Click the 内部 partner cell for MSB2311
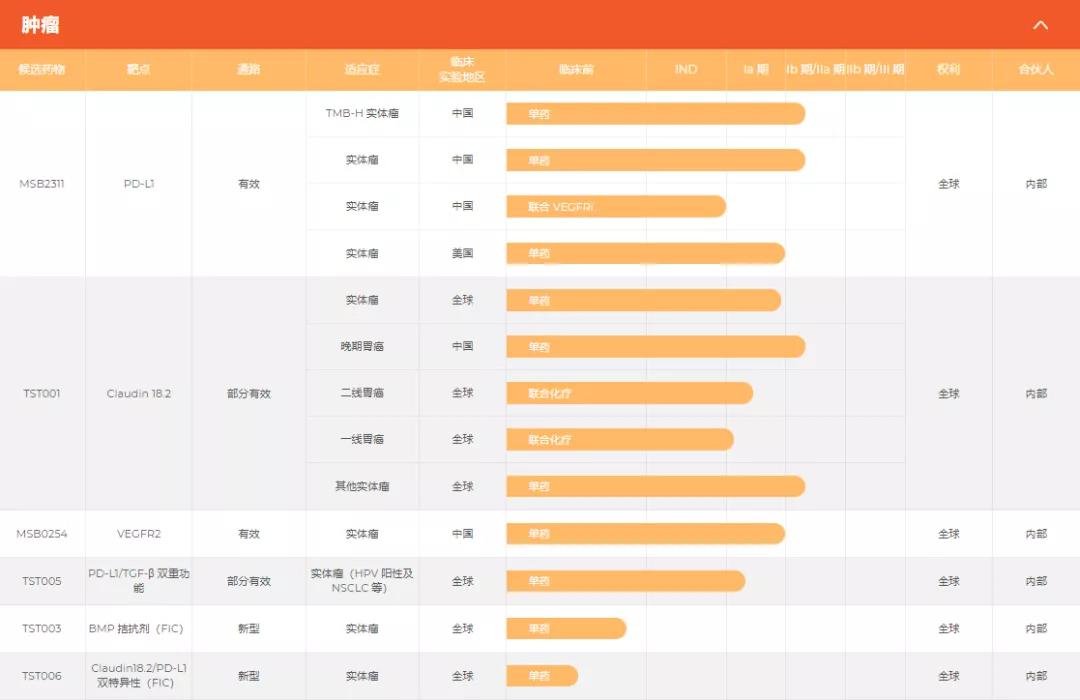Image resolution: width=1080 pixels, height=700 pixels. [1037, 183]
